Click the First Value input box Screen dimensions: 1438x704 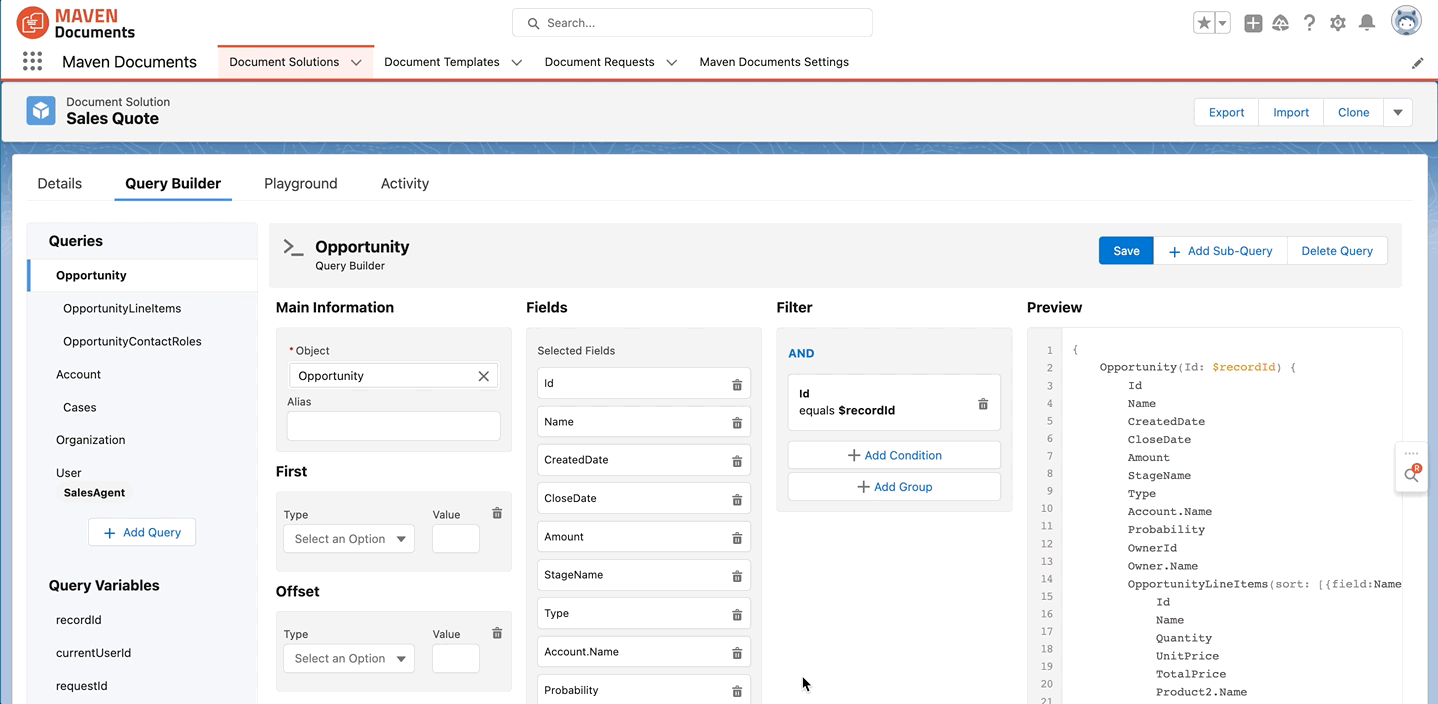[456, 539]
